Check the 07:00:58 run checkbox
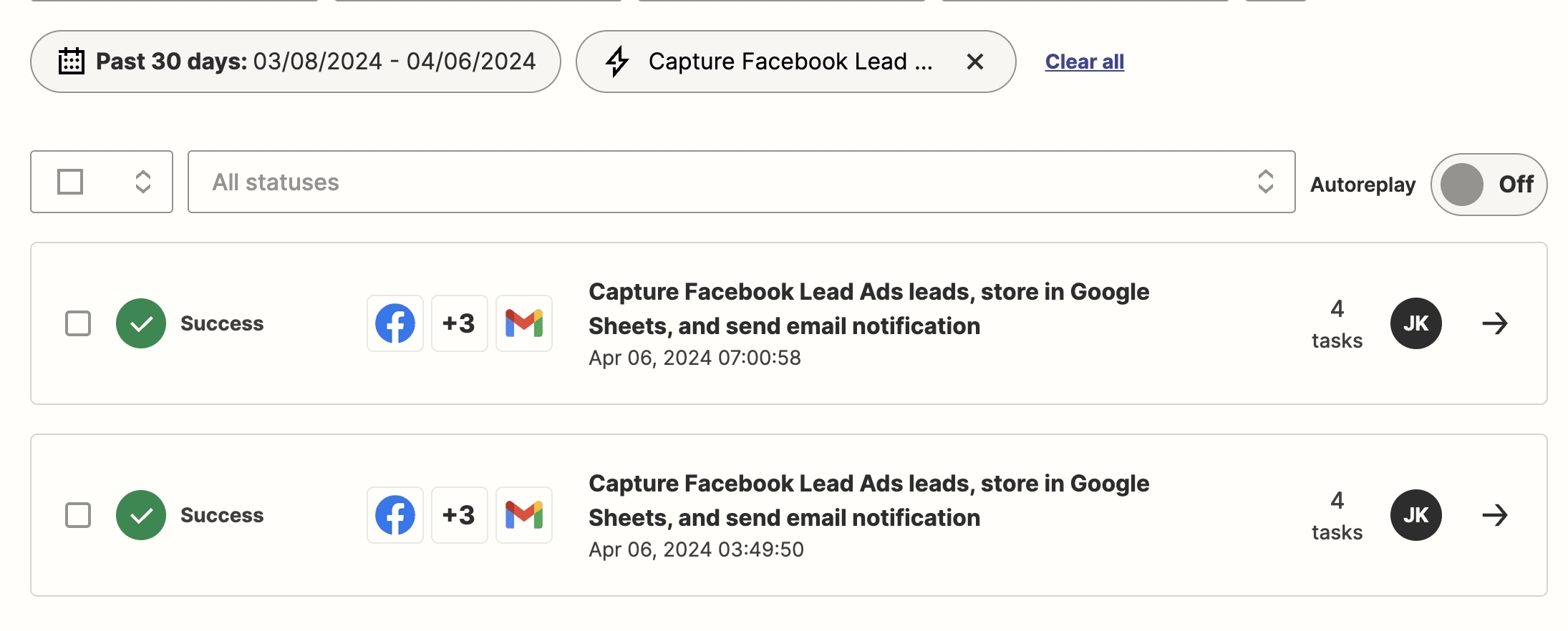 78,323
